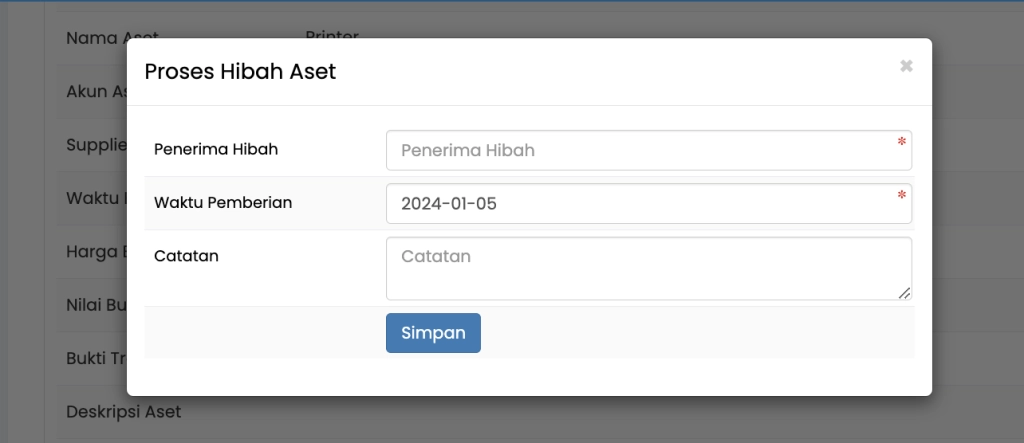Viewport: 1024px width, 443px height.
Task: Click the Printer value in background
Action: click(x=332, y=35)
